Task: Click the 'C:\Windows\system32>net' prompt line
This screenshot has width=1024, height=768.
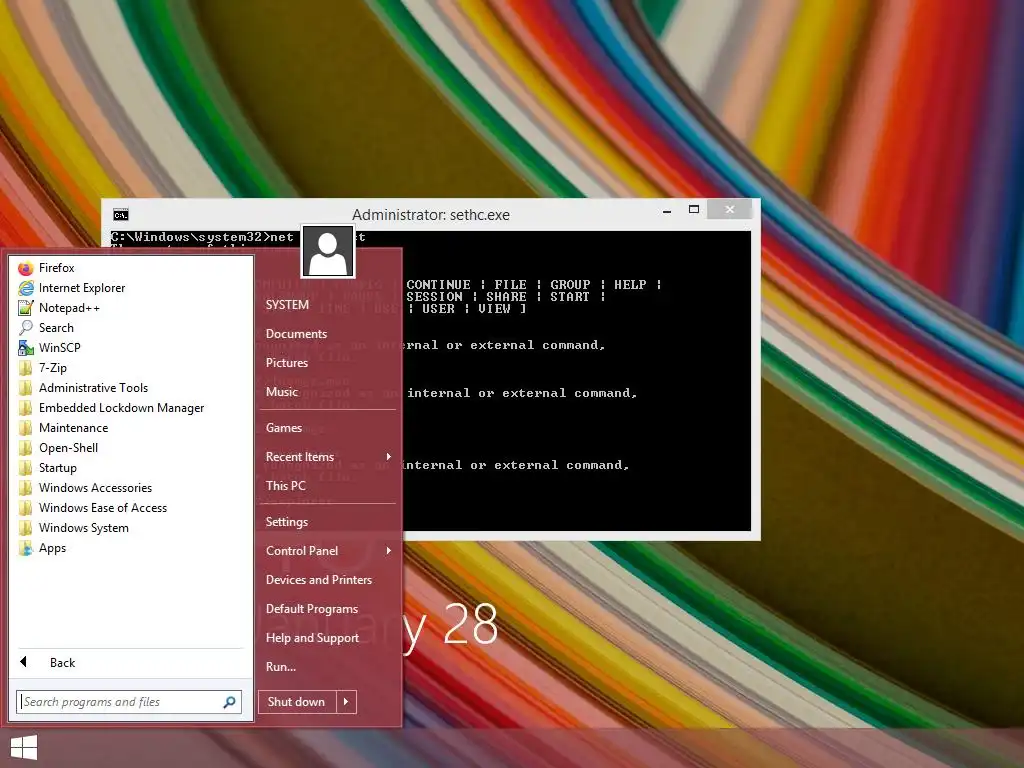Action: point(202,237)
